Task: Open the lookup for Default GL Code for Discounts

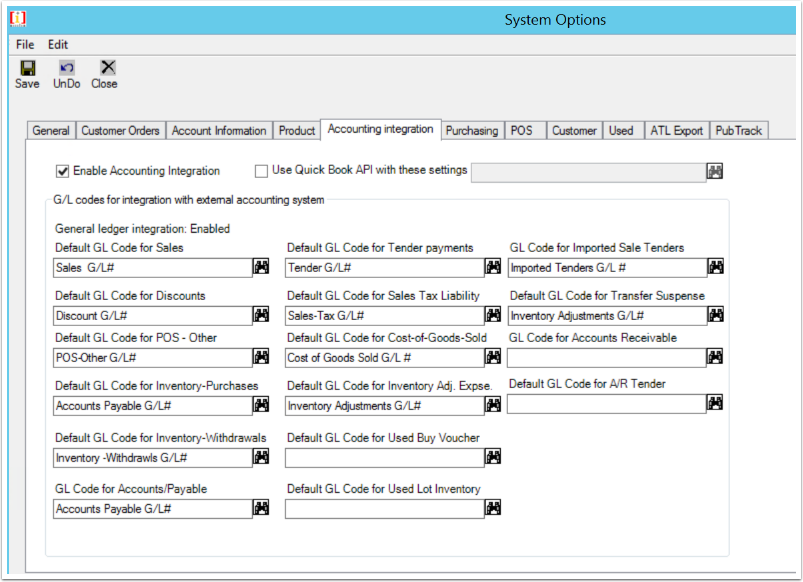Action: pyautogui.click(x=261, y=315)
